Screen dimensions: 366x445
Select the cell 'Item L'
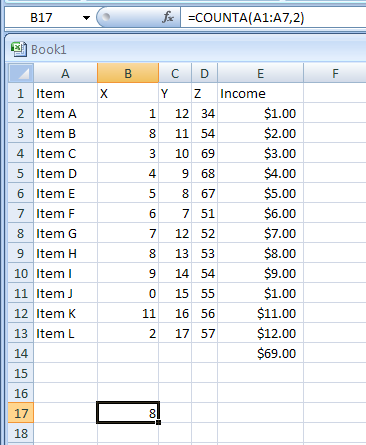pos(65,333)
